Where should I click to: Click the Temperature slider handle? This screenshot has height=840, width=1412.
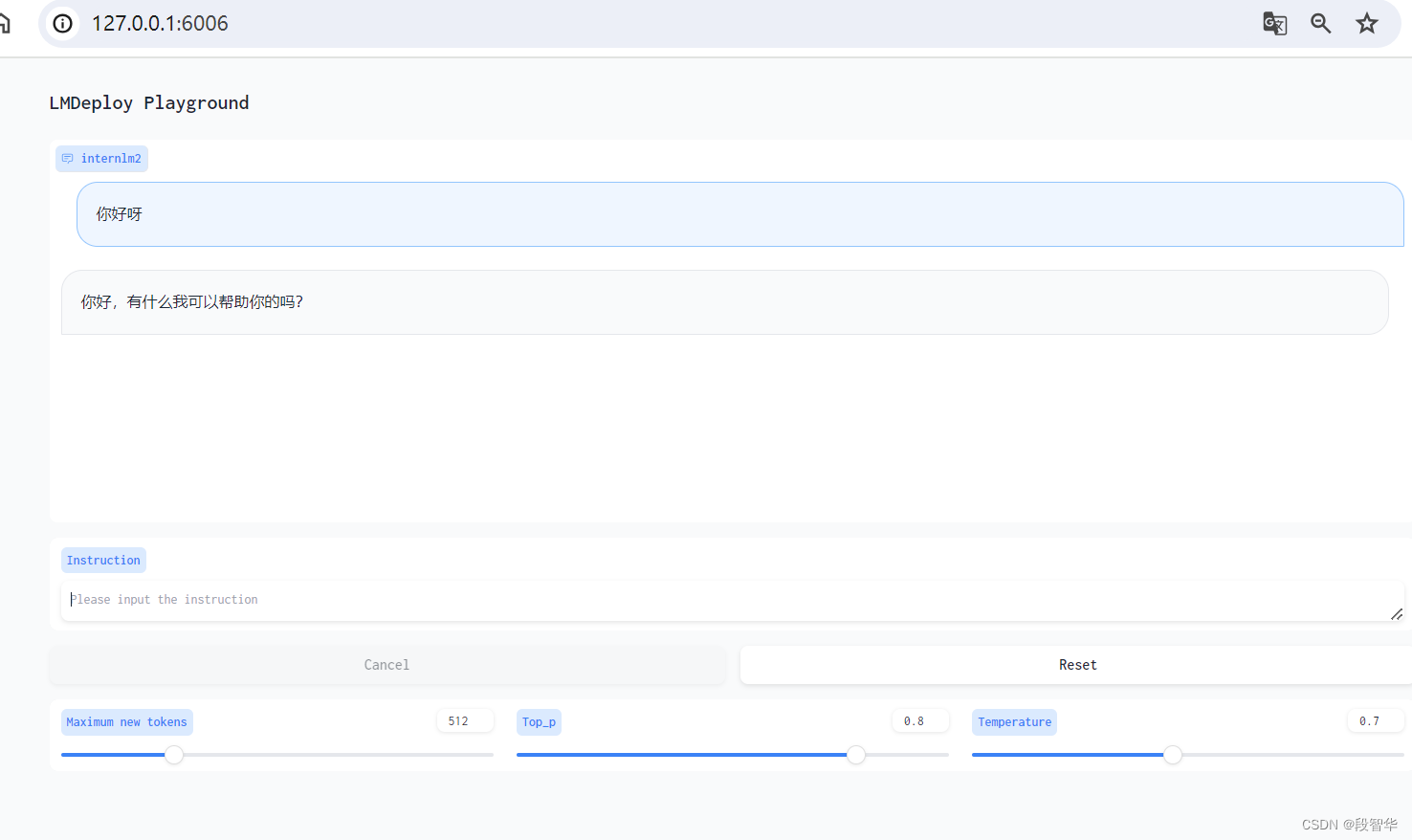coord(1173,755)
